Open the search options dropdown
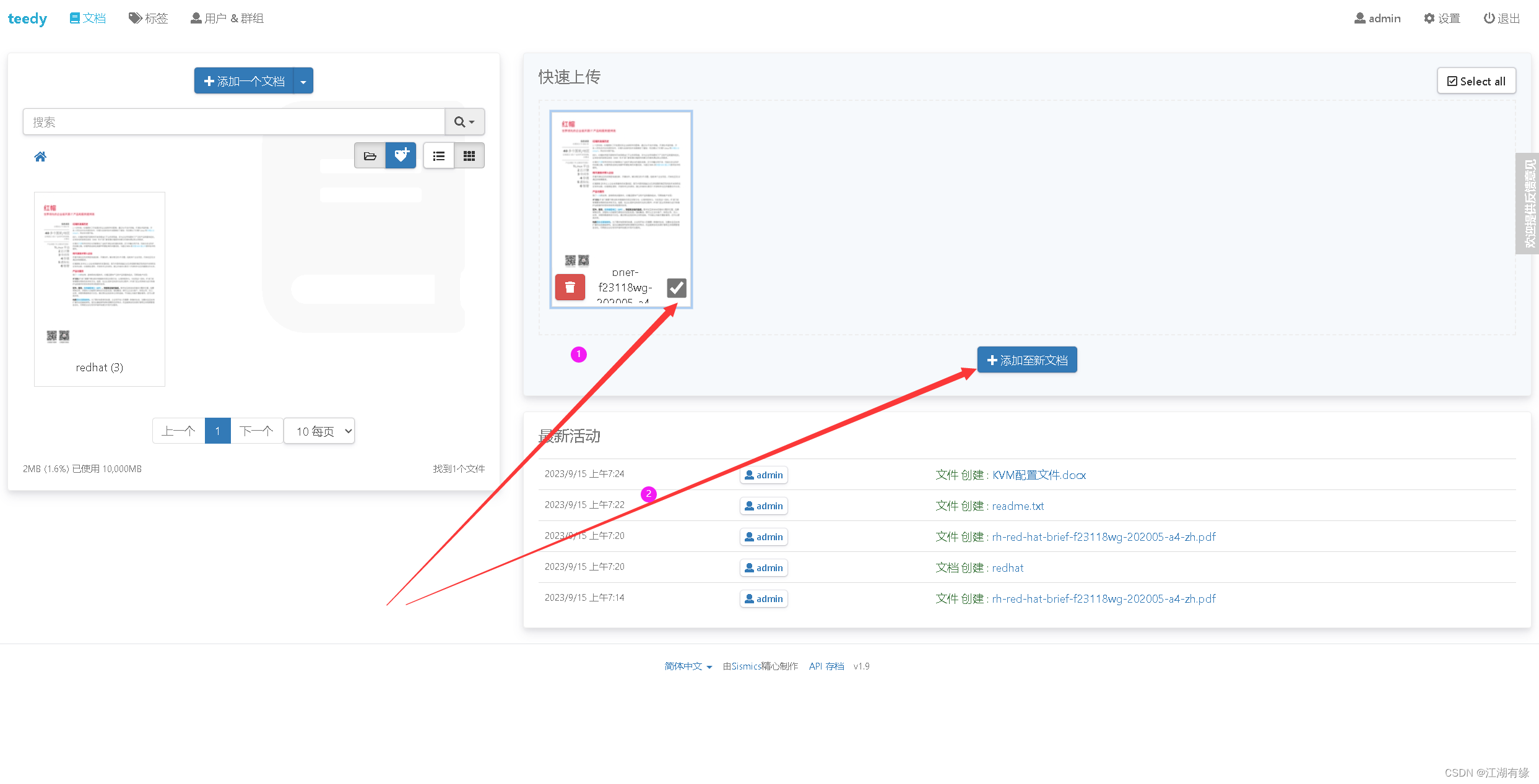The height and width of the screenshot is (784, 1539). tap(464, 122)
